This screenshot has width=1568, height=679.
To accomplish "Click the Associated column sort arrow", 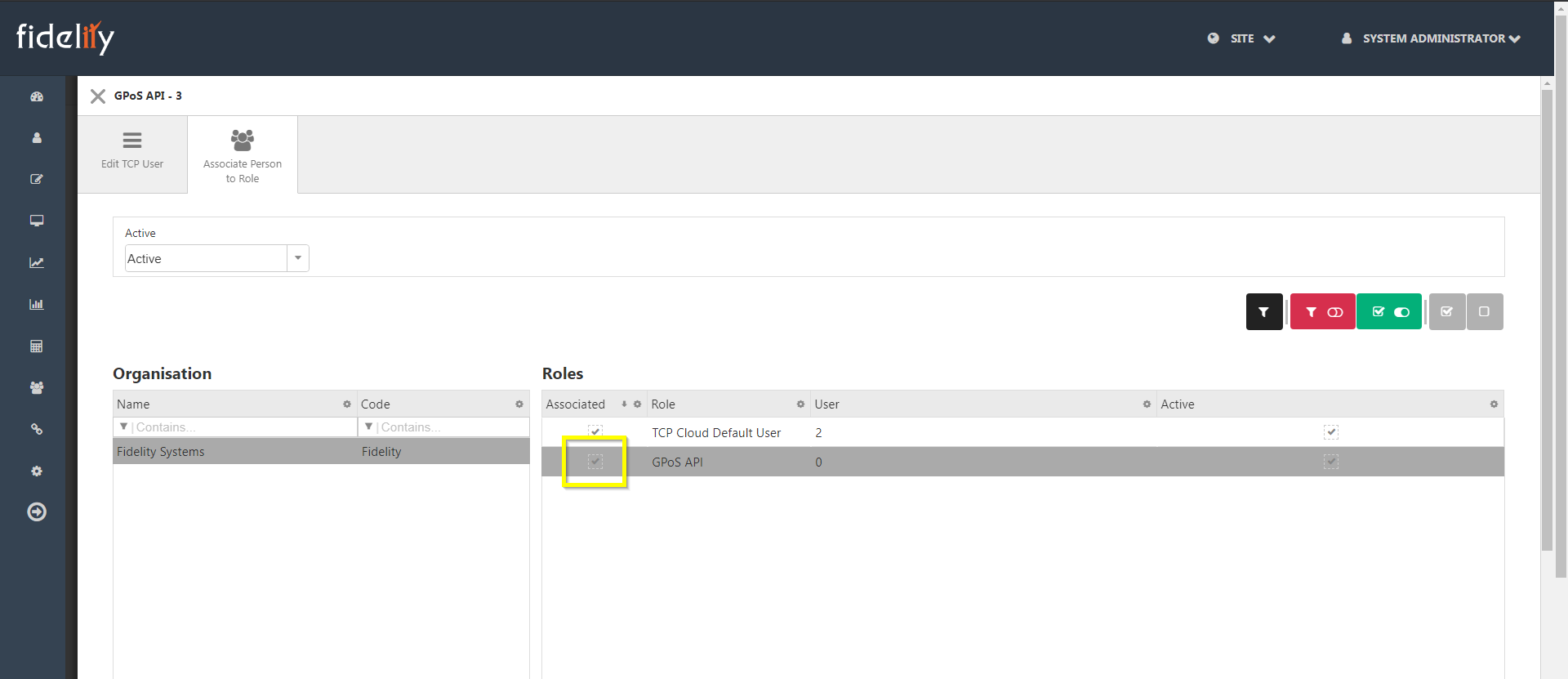I will pyautogui.click(x=624, y=404).
